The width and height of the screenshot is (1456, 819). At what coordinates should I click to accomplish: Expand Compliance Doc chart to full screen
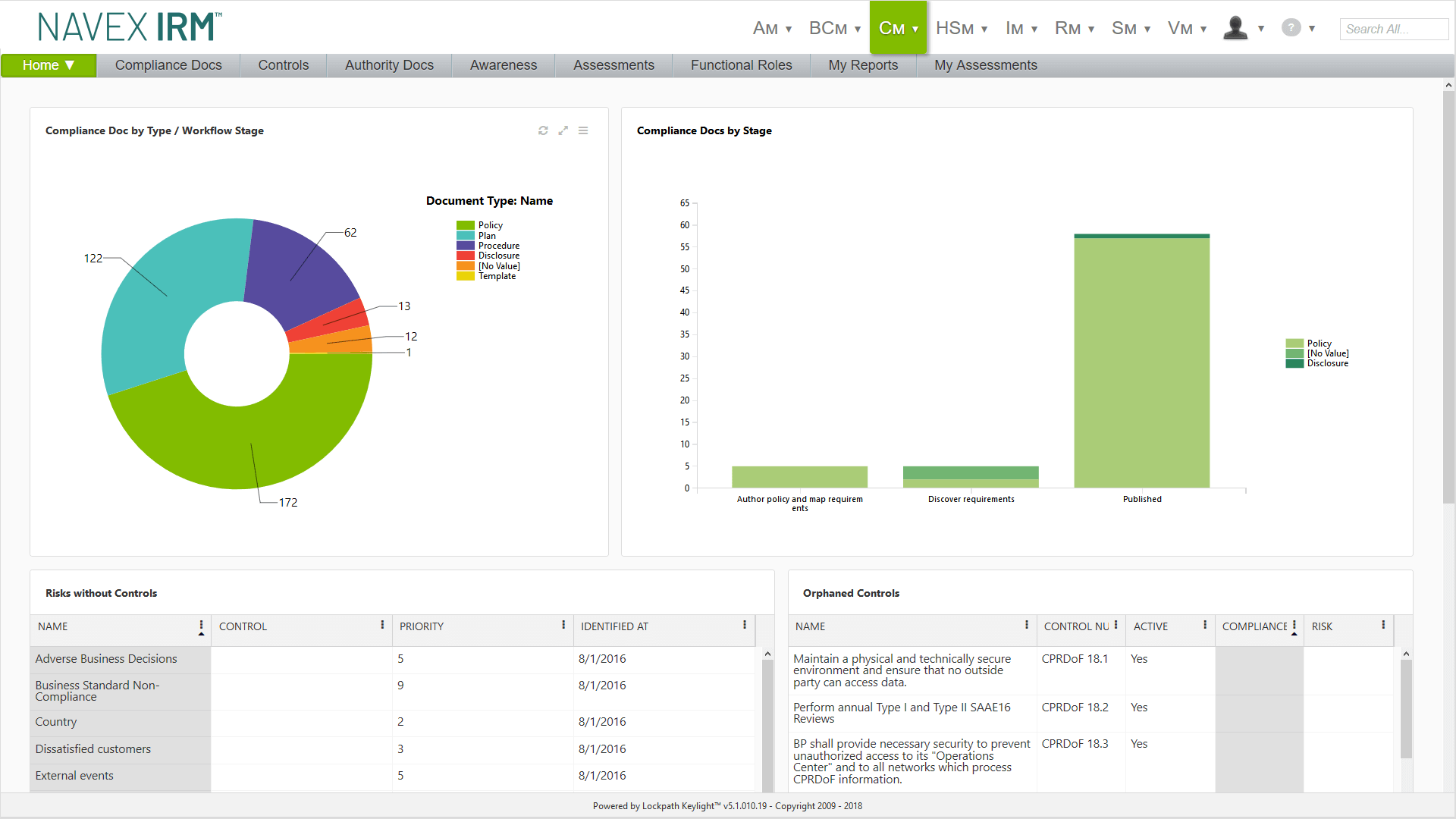[x=563, y=130]
